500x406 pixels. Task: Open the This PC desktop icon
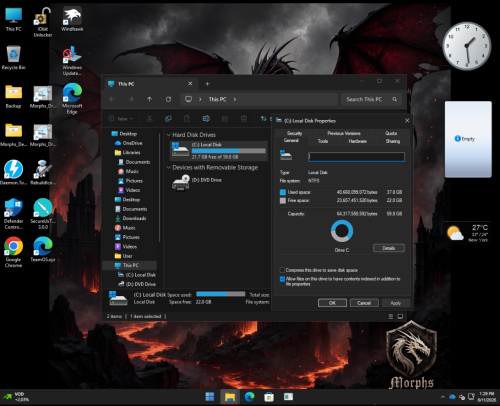pos(13,20)
